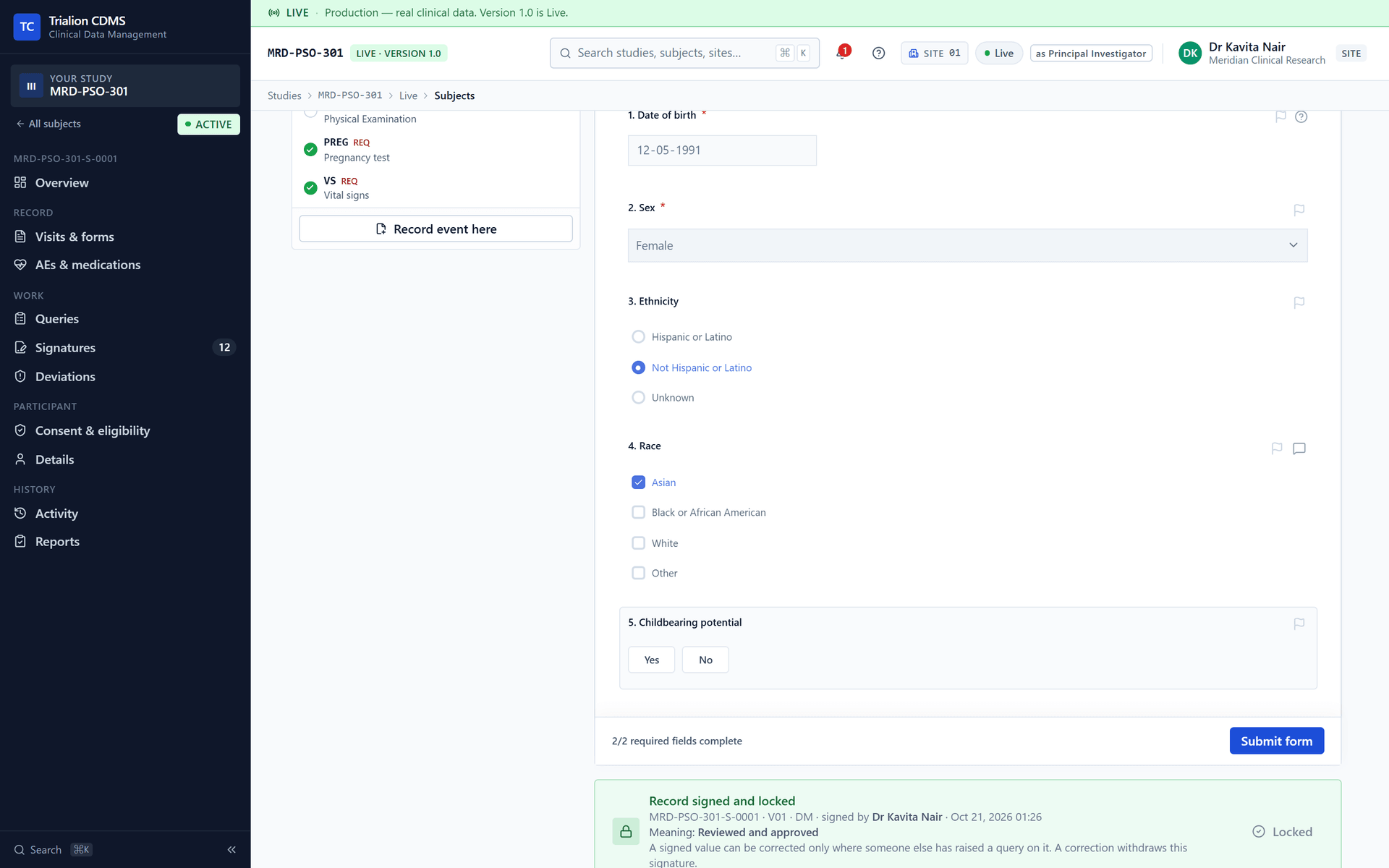The width and height of the screenshot is (1389, 868).
Task: Select Hispanic or Latino ethnicity
Action: pos(638,337)
